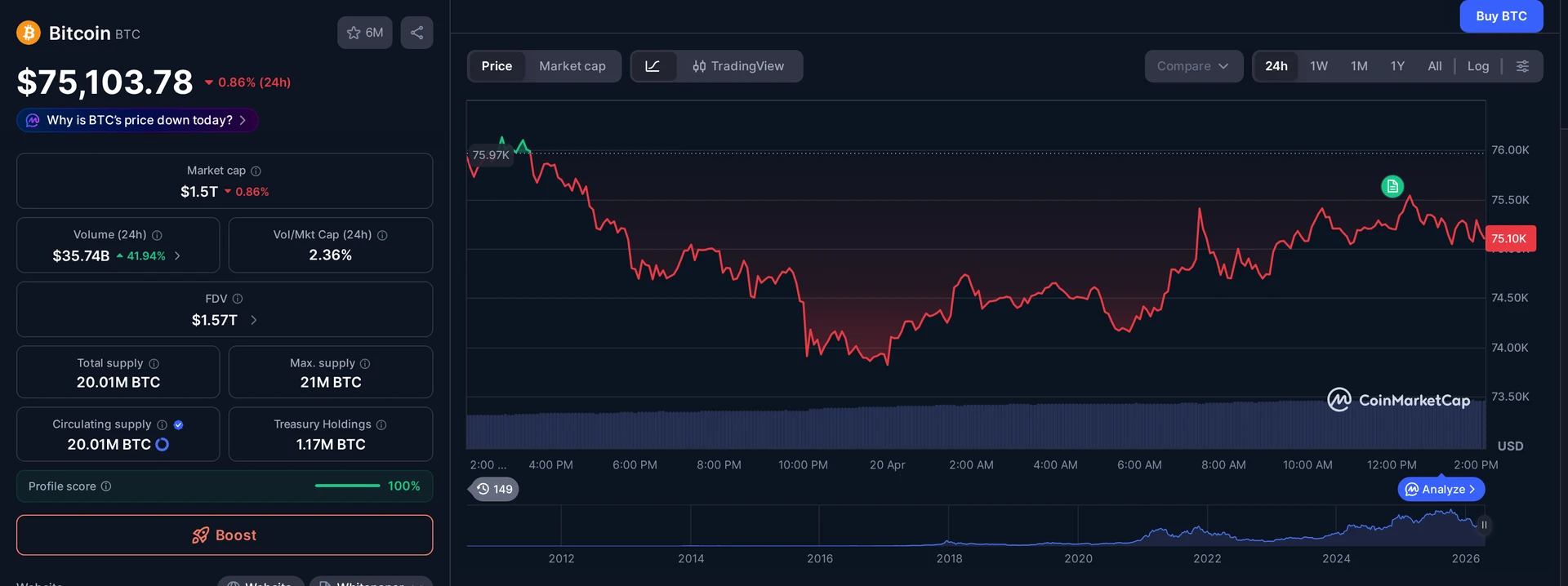Open 'Why is BTC's price down today?'

point(137,120)
